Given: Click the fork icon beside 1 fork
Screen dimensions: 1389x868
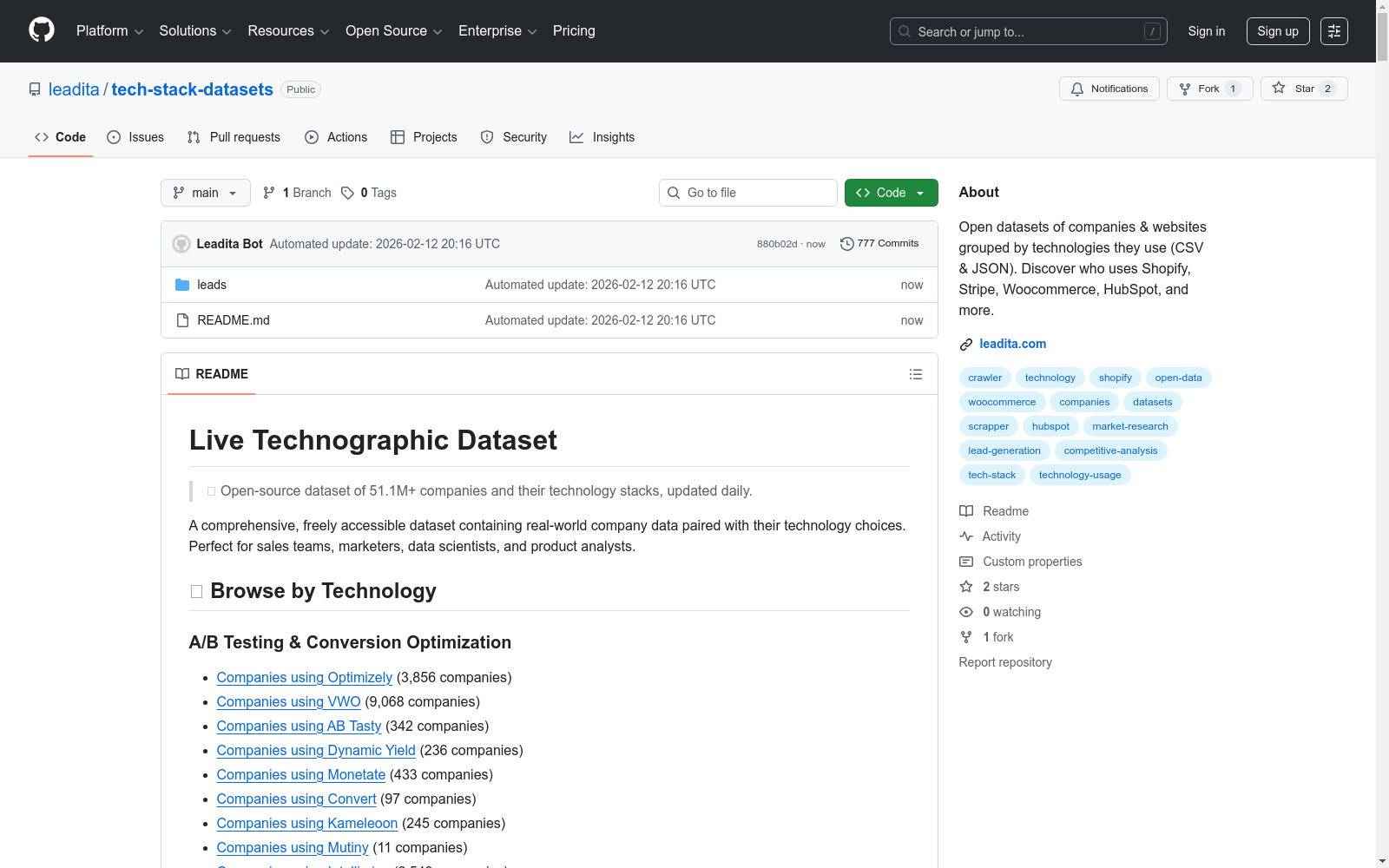Looking at the screenshot, I should (x=966, y=637).
